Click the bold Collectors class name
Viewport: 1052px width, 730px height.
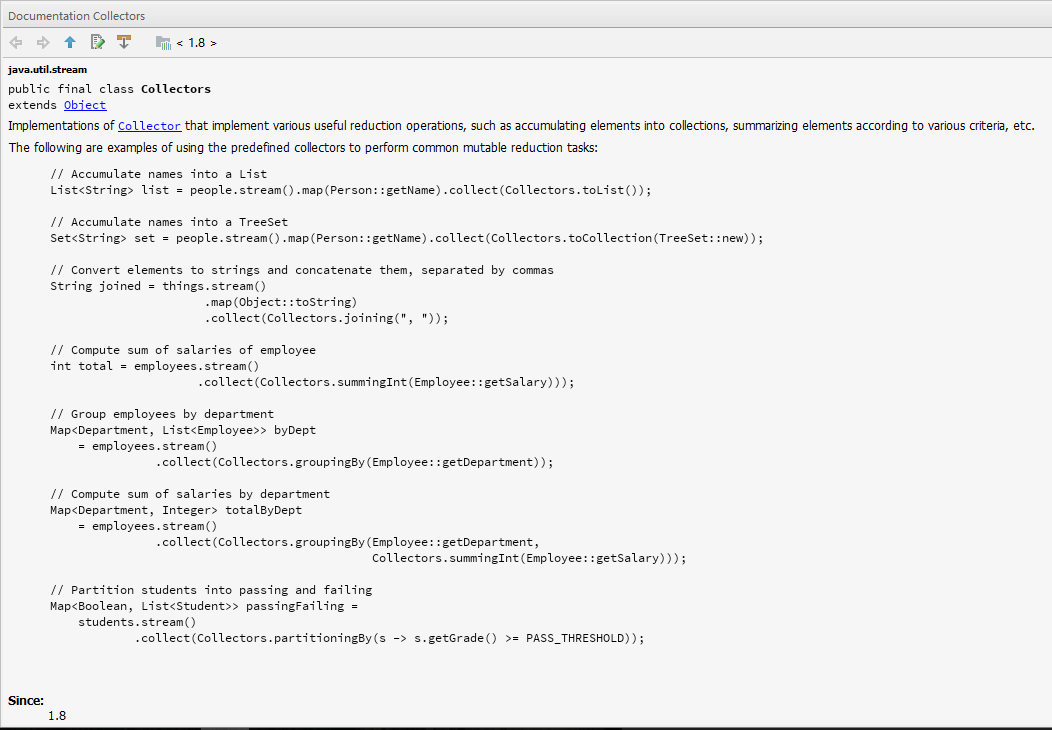175,89
